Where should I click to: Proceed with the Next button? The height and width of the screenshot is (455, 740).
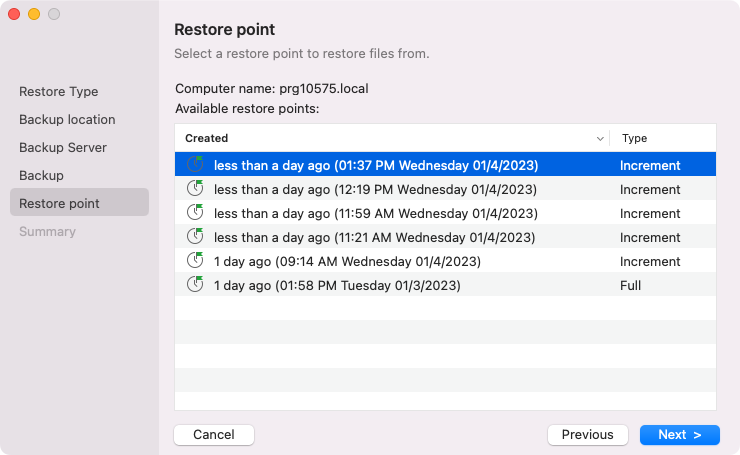pos(679,434)
